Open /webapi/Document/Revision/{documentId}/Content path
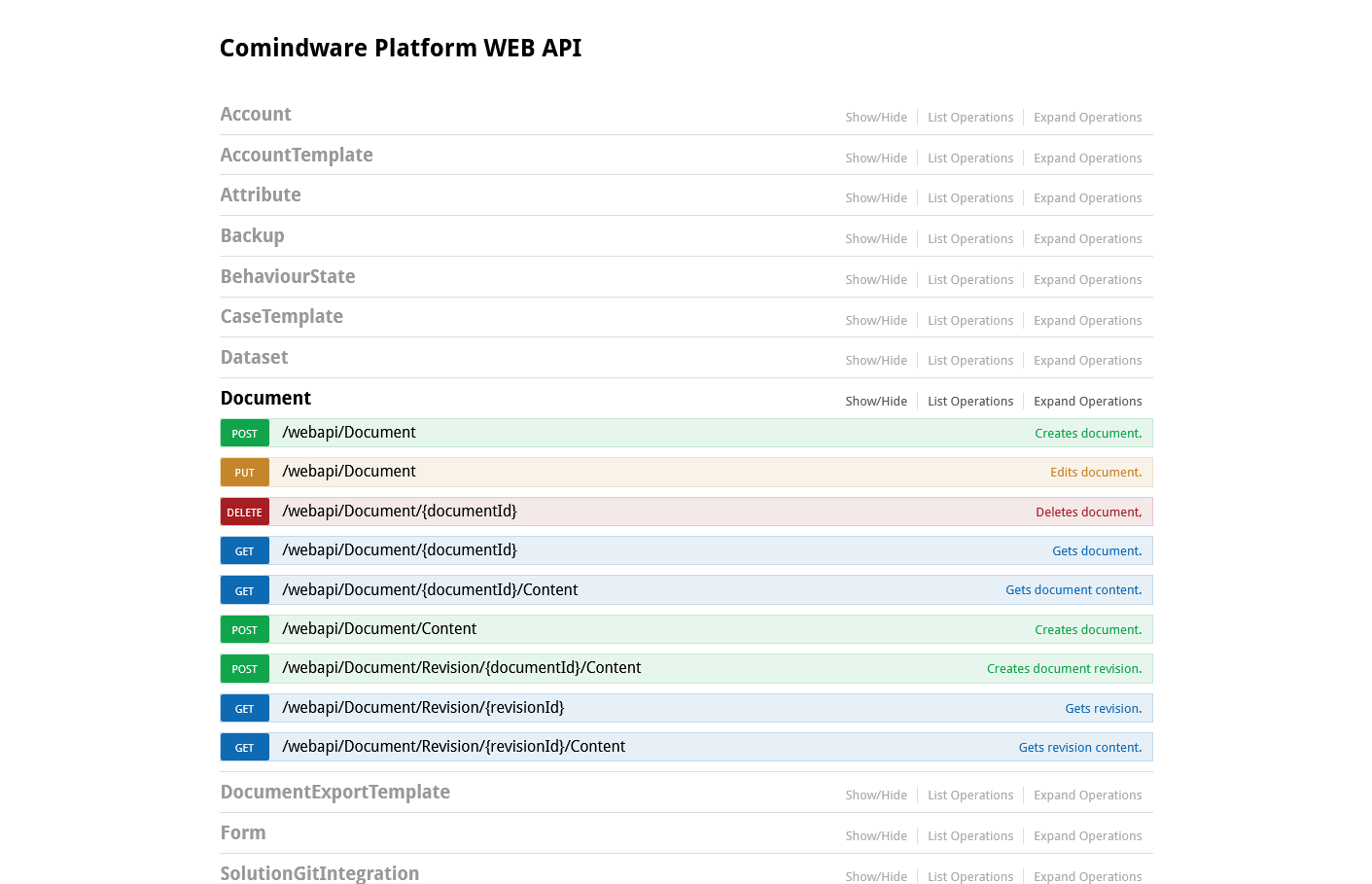 (462, 668)
